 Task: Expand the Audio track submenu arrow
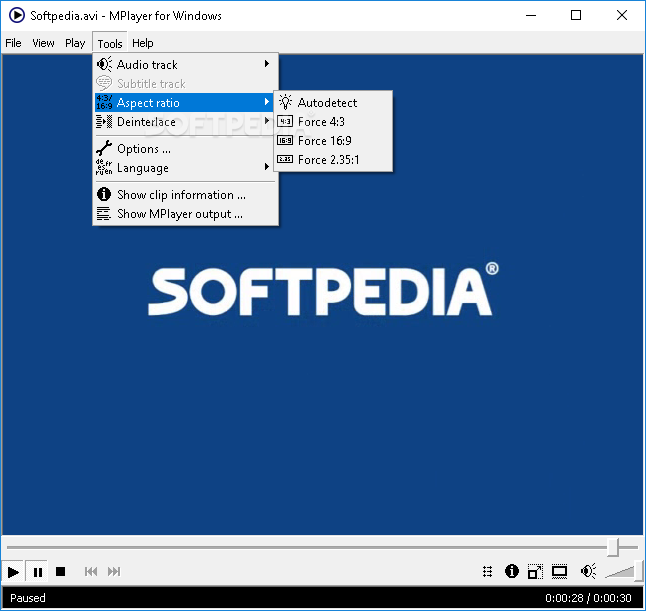click(x=267, y=64)
